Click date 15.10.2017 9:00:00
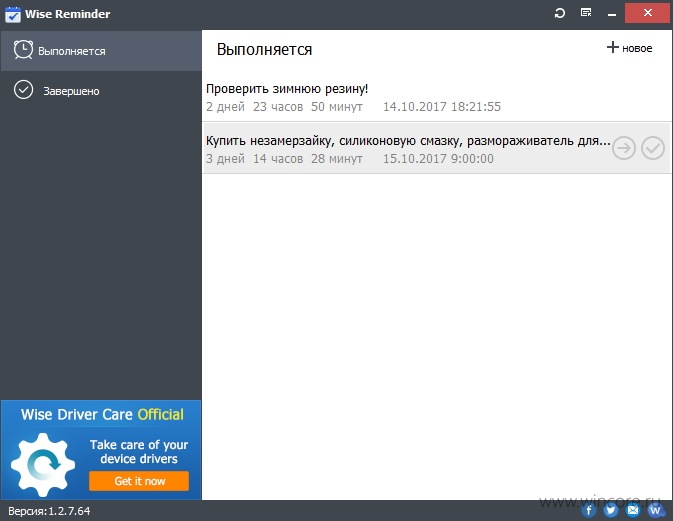Screen dimensions: 673x521 tap(438, 159)
